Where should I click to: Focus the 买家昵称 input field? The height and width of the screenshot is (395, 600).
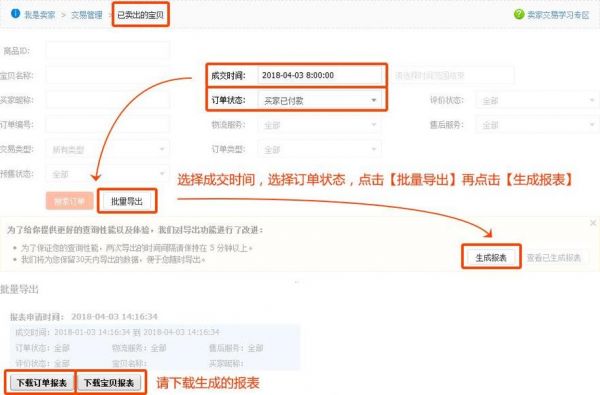[108, 100]
